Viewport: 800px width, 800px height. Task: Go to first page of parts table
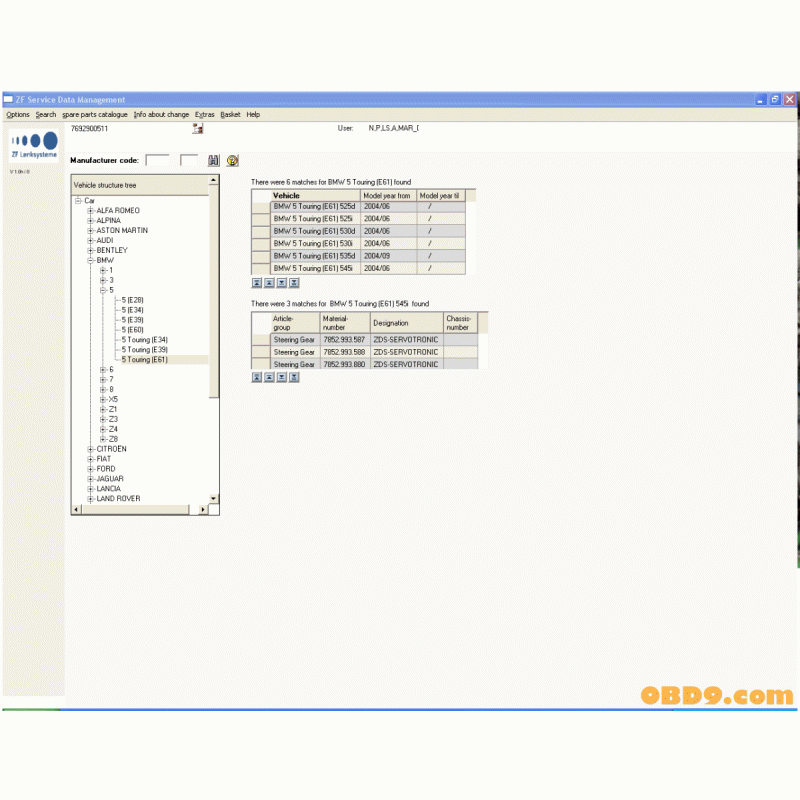pos(257,377)
